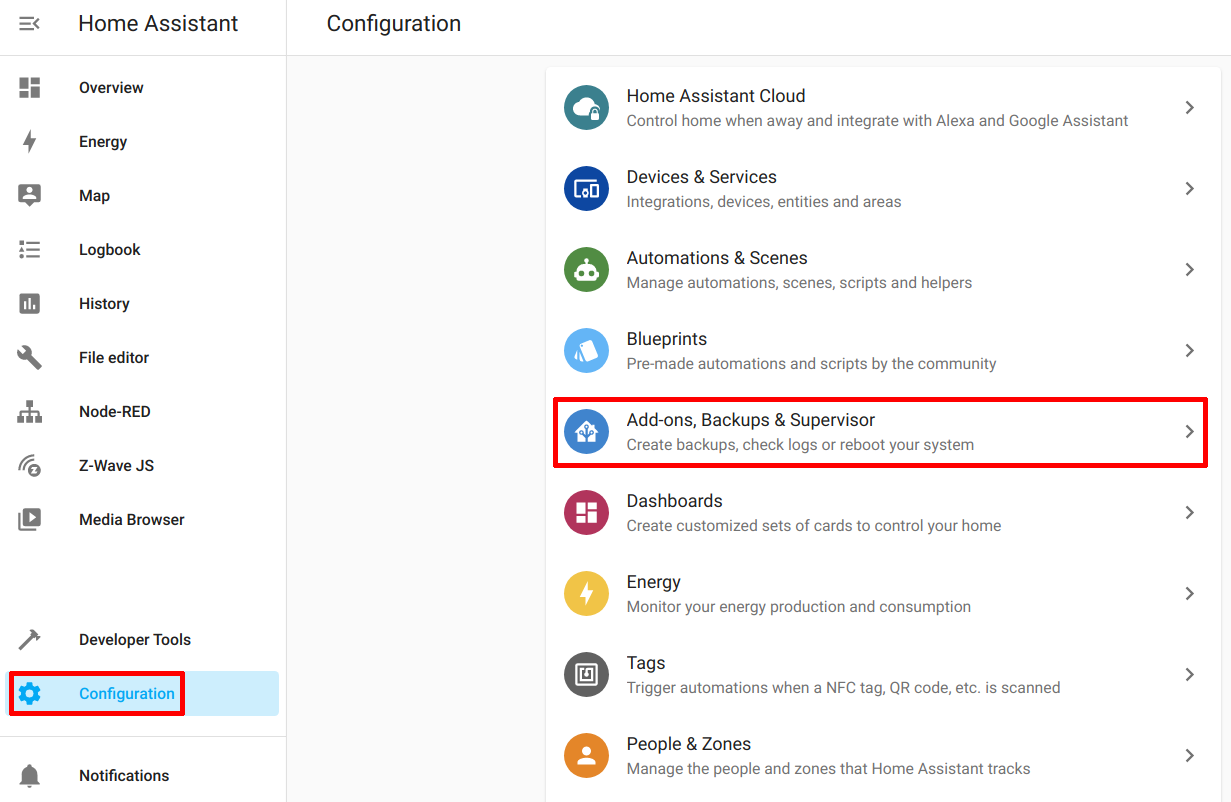The image size is (1231, 802).
Task: Open Automations & Scenes row chevron
Action: (1189, 269)
